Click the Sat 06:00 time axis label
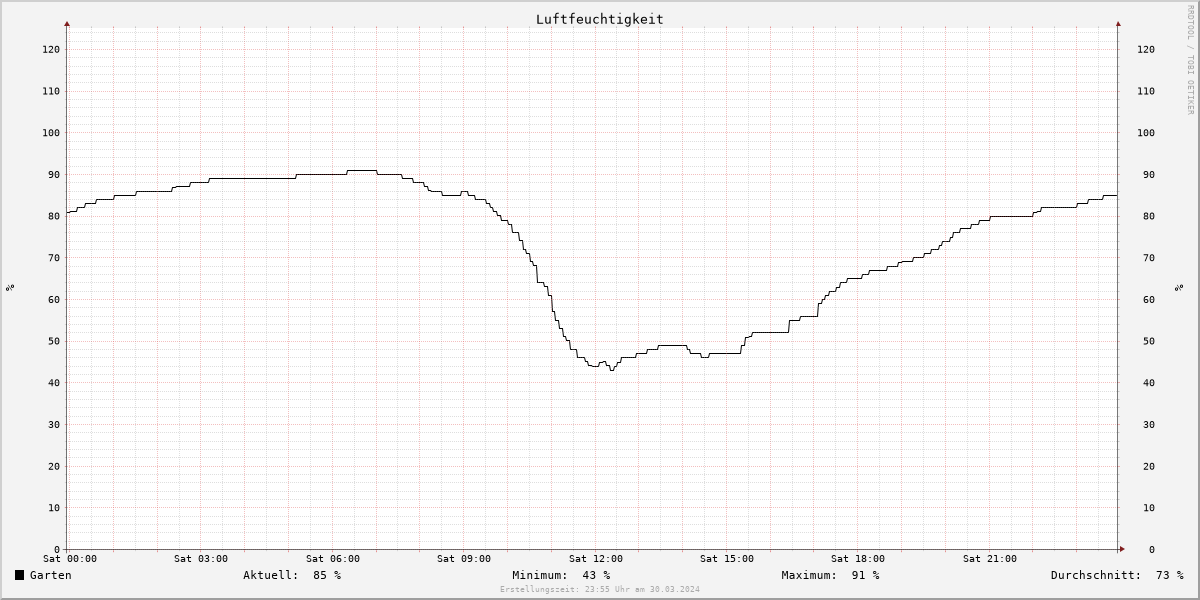This screenshot has width=1200, height=600. pyautogui.click(x=333, y=559)
